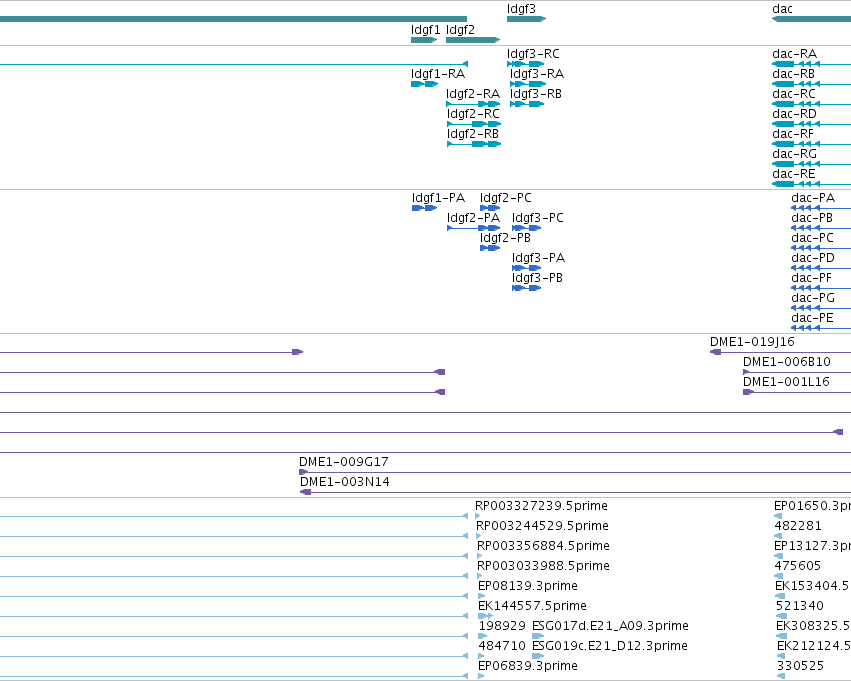Select protein Idgf2-PC
This screenshot has width=851, height=681.
[506, 198]
